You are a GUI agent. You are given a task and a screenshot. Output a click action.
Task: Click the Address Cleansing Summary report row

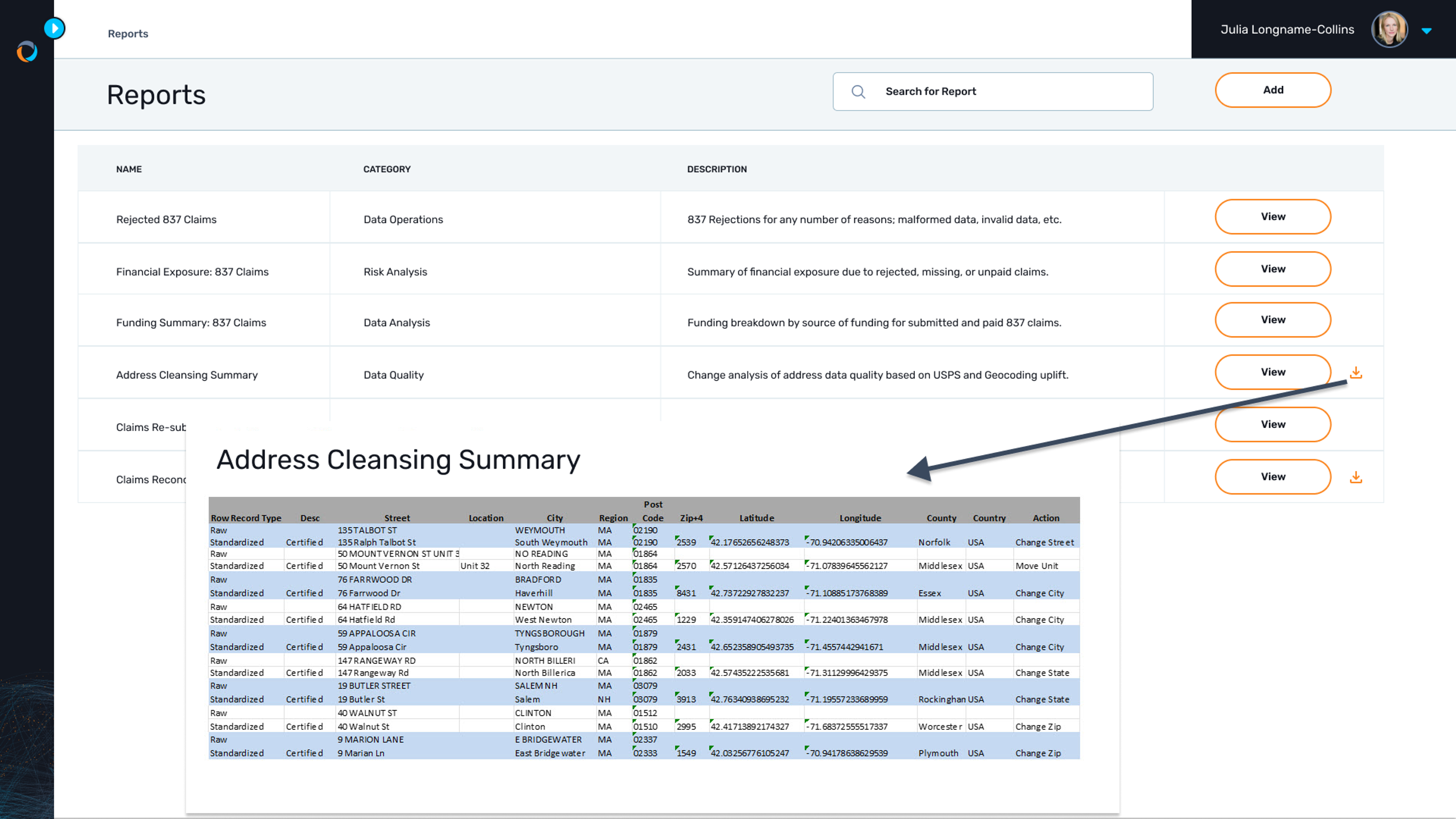point(186,374)
